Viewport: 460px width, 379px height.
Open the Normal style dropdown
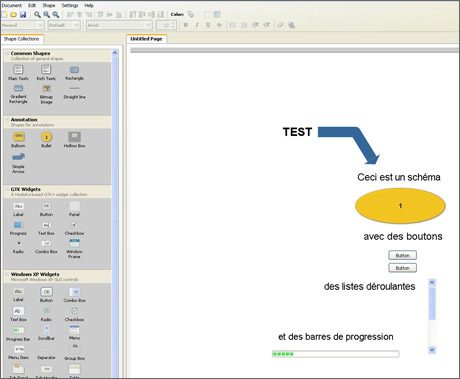point(22,25)
